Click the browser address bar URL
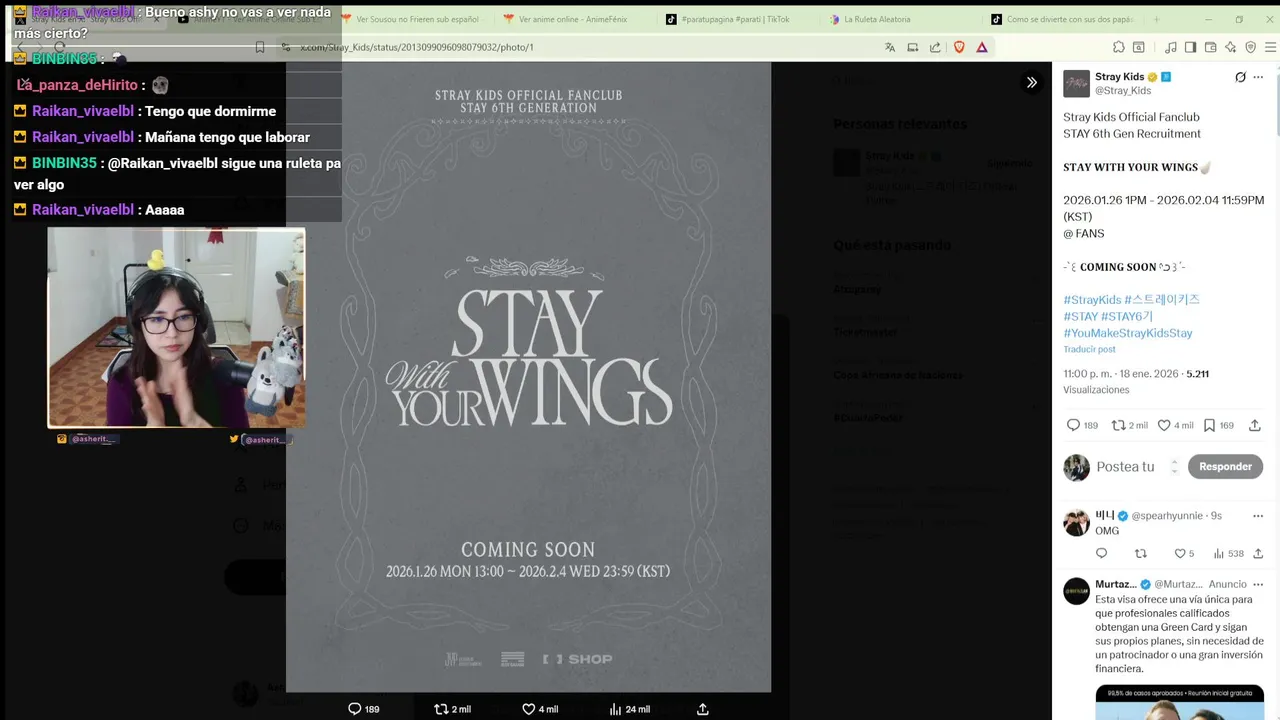The height and width of the screenshot is (720, 1280). pyautogui.click(x=418, y=47)
